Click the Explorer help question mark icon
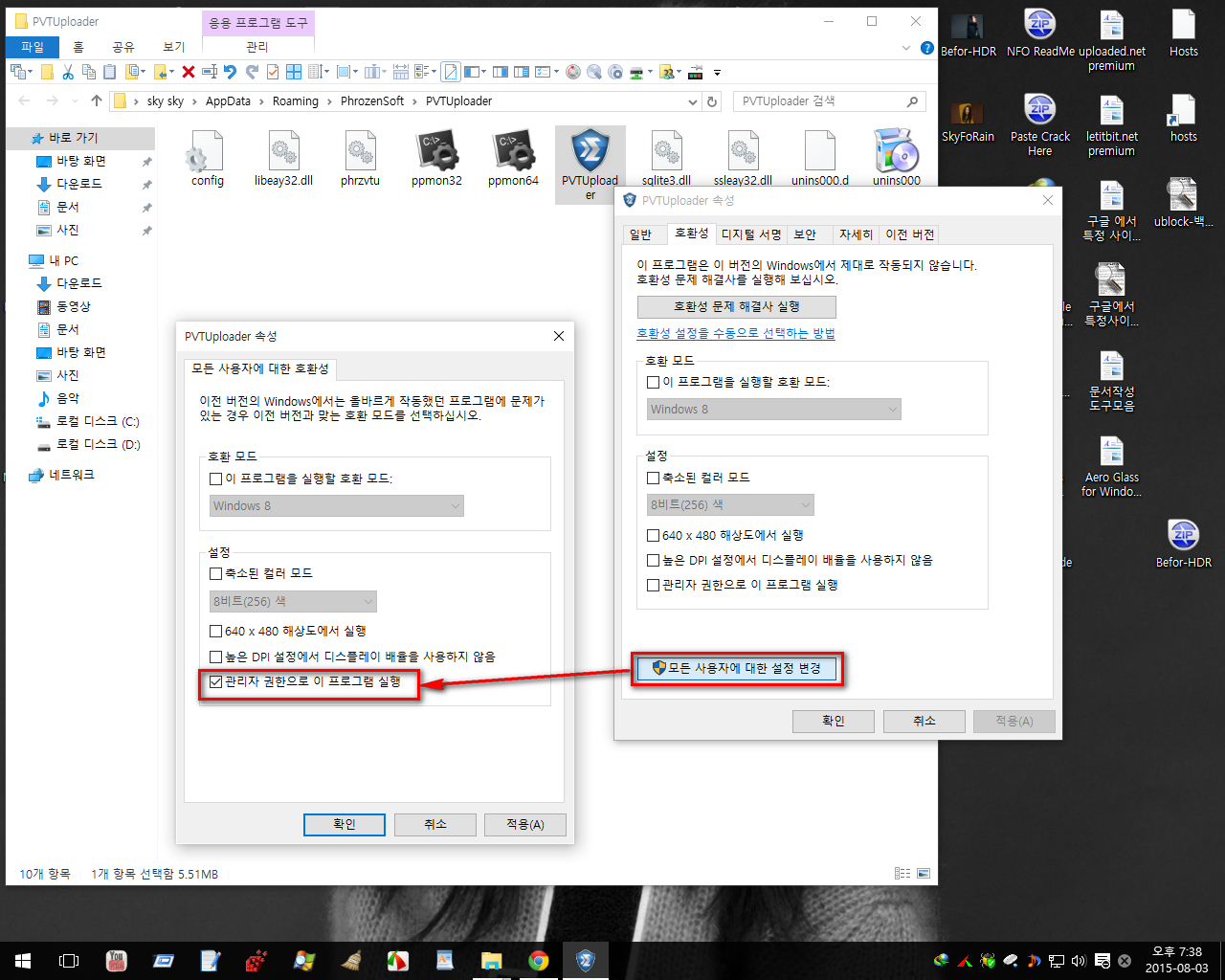The width and height of the screenshot is (1225, 980). (x=926, y=47)
